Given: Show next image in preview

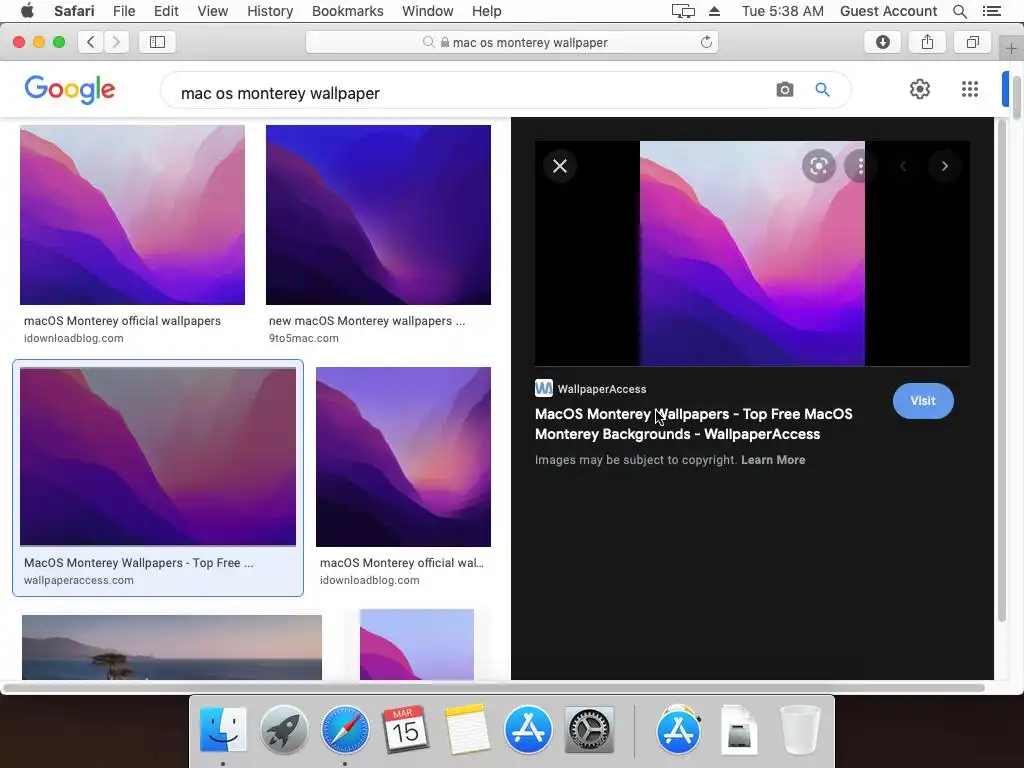Looking at the screenshot, I should (x=944, y=166).
